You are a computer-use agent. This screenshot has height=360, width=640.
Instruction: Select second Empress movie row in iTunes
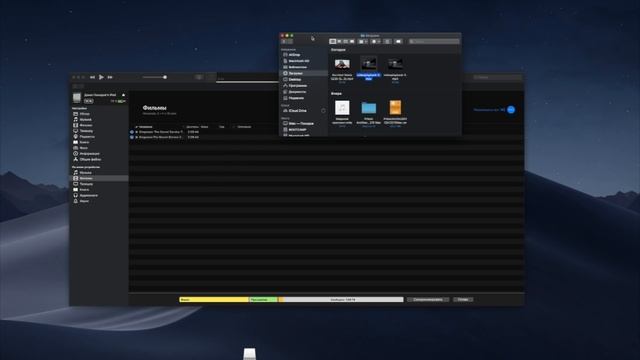[x=327, y=137]
